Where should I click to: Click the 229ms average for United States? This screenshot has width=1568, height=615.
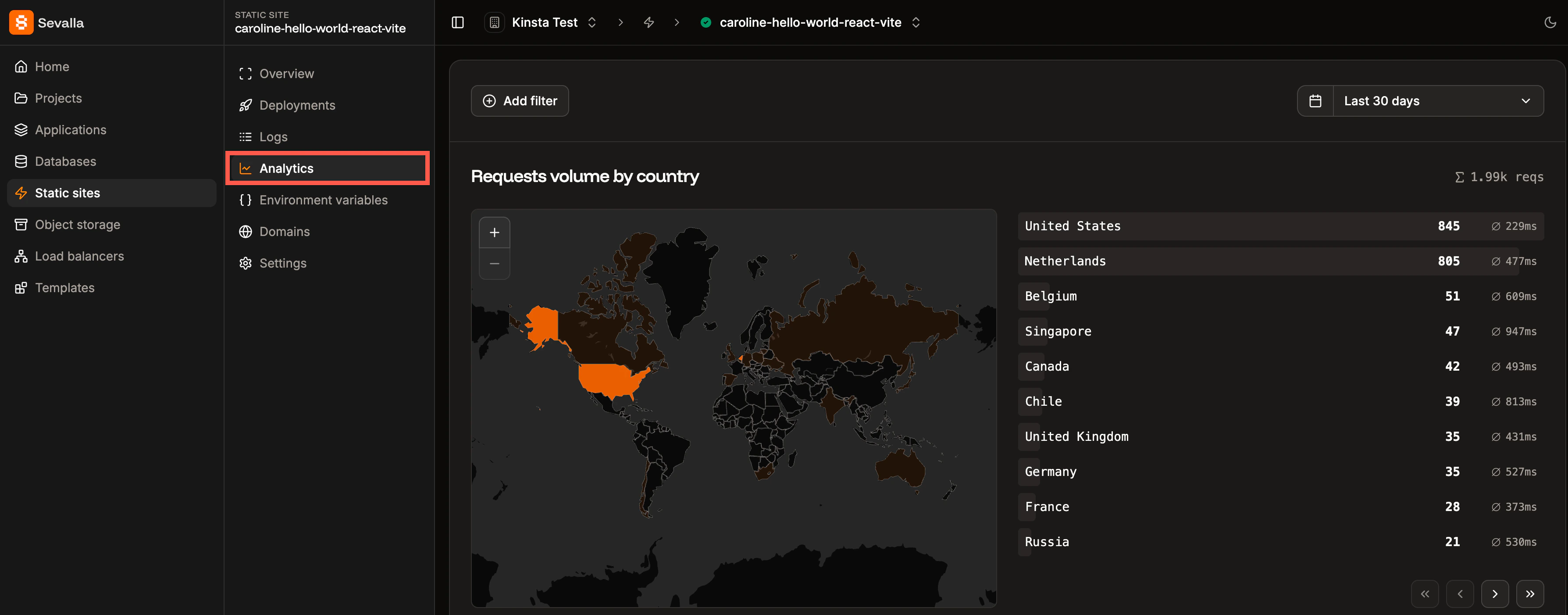pos(1514,226)
